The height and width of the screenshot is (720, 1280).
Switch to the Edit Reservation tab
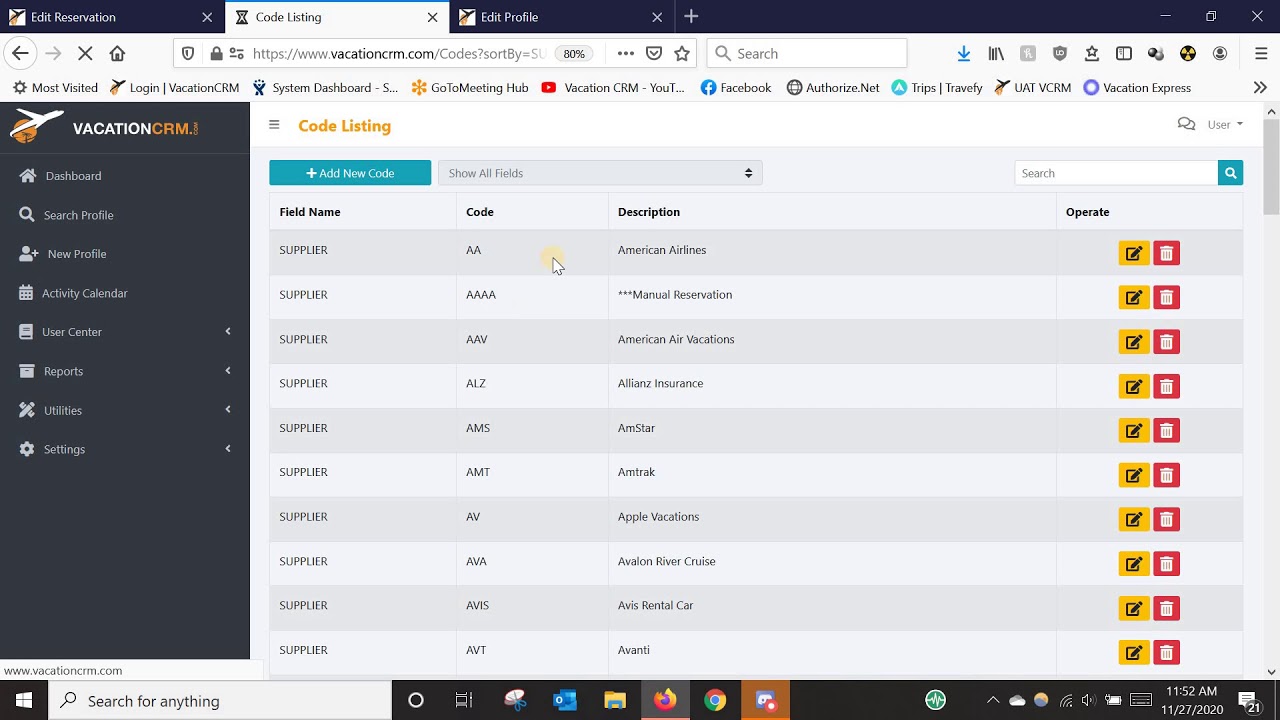[x=112, y=17]
